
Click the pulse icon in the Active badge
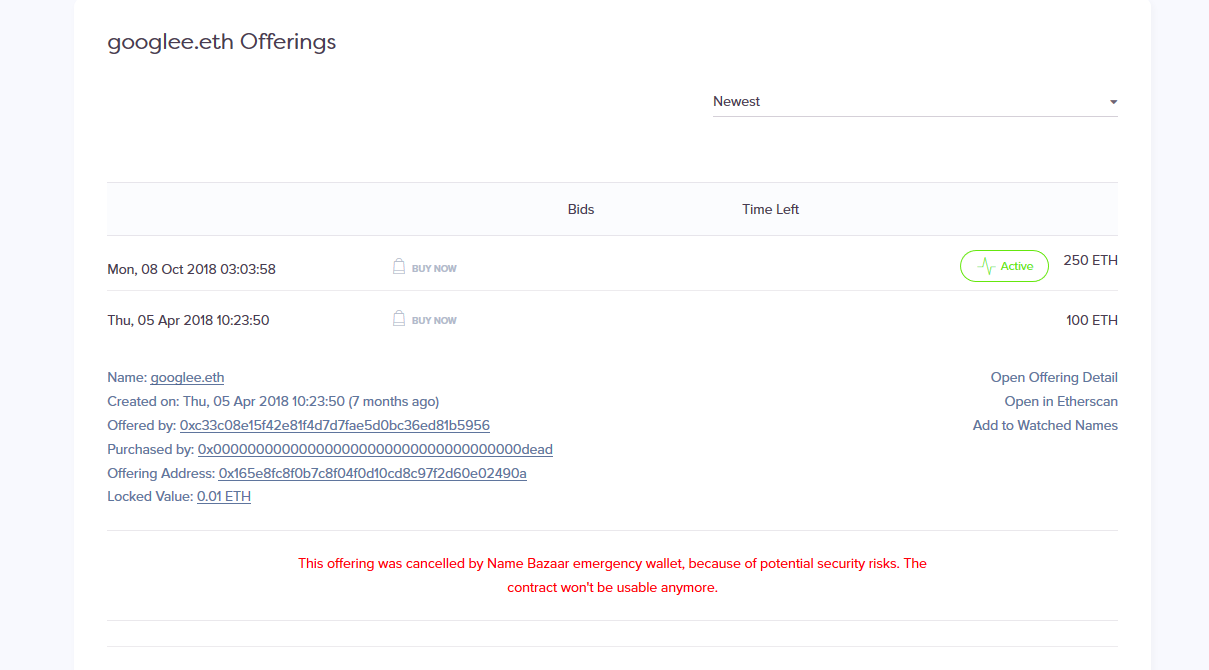[x=986, y=266]
